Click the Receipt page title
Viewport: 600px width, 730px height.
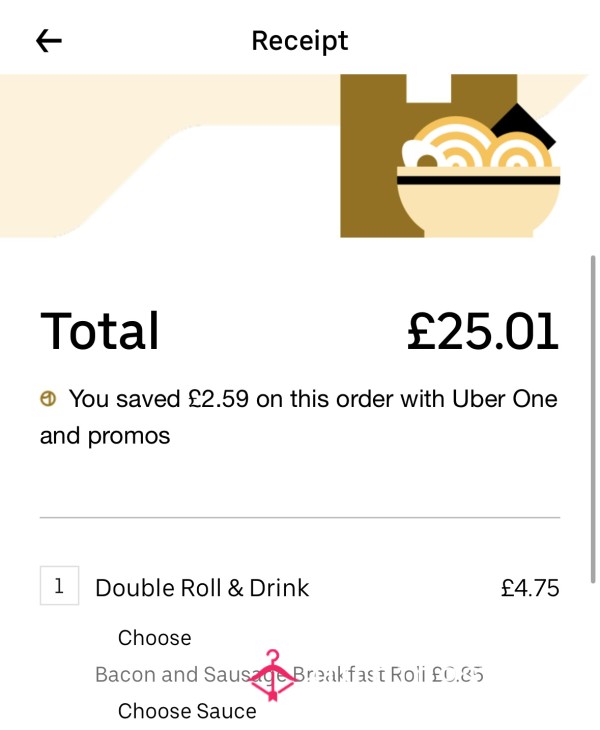(300, 41)
